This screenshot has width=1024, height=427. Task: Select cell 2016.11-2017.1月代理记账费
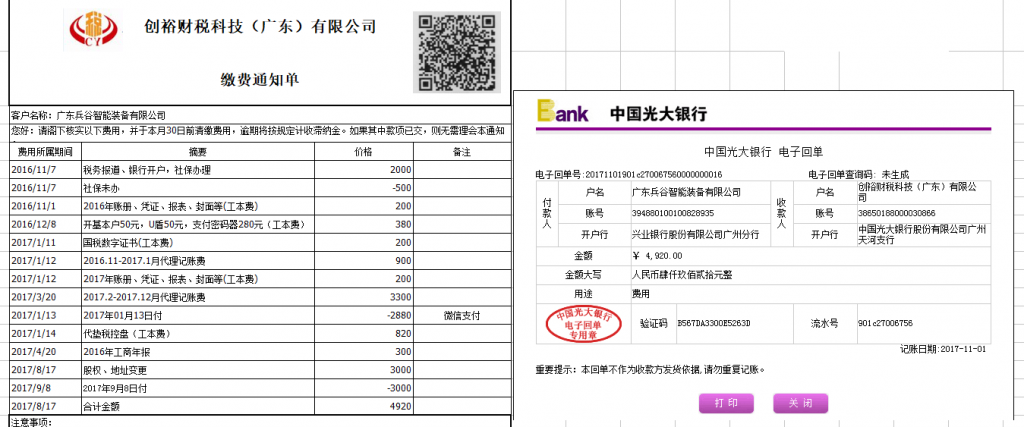point(198,261)
